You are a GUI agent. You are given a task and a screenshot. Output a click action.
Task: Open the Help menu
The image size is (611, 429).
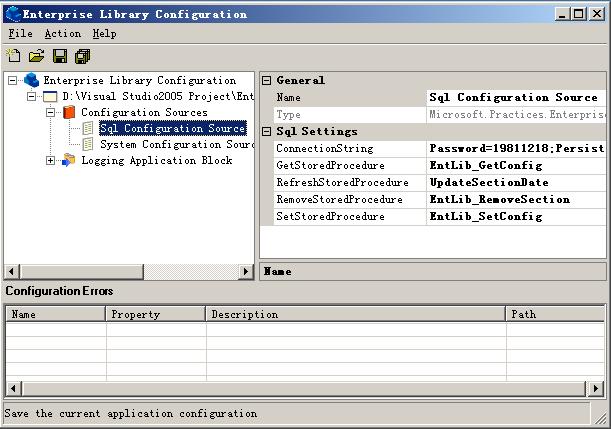[x=104, y=34]
